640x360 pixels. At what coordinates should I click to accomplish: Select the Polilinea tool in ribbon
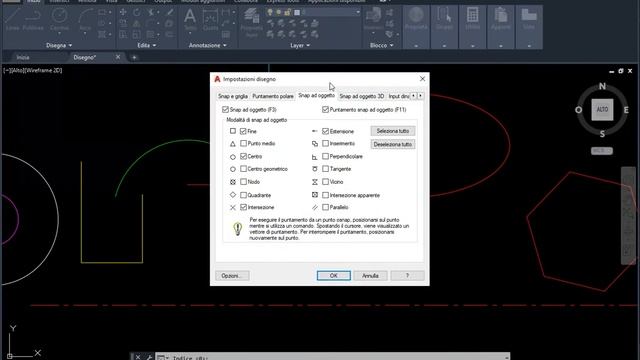tap(33, 20)
